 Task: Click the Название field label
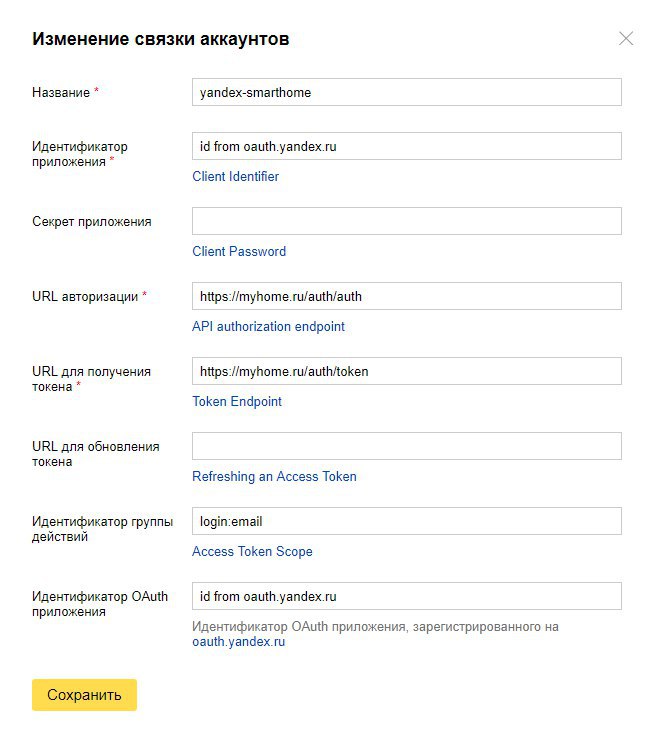coord(61,92)
